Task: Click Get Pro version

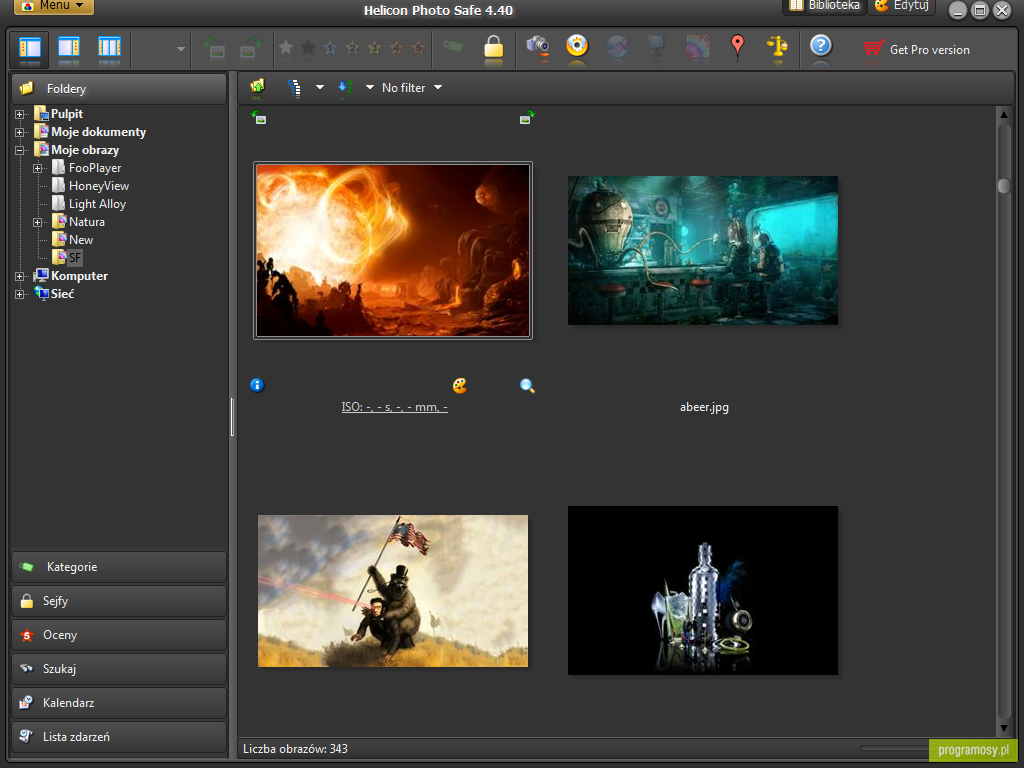Action: pos(916,50)
